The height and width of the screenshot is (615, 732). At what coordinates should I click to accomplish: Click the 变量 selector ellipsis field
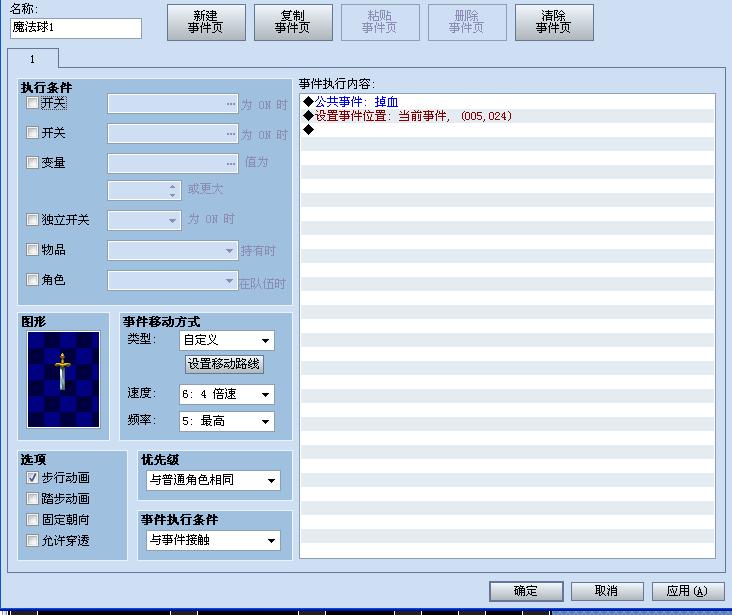pos(173,163)
